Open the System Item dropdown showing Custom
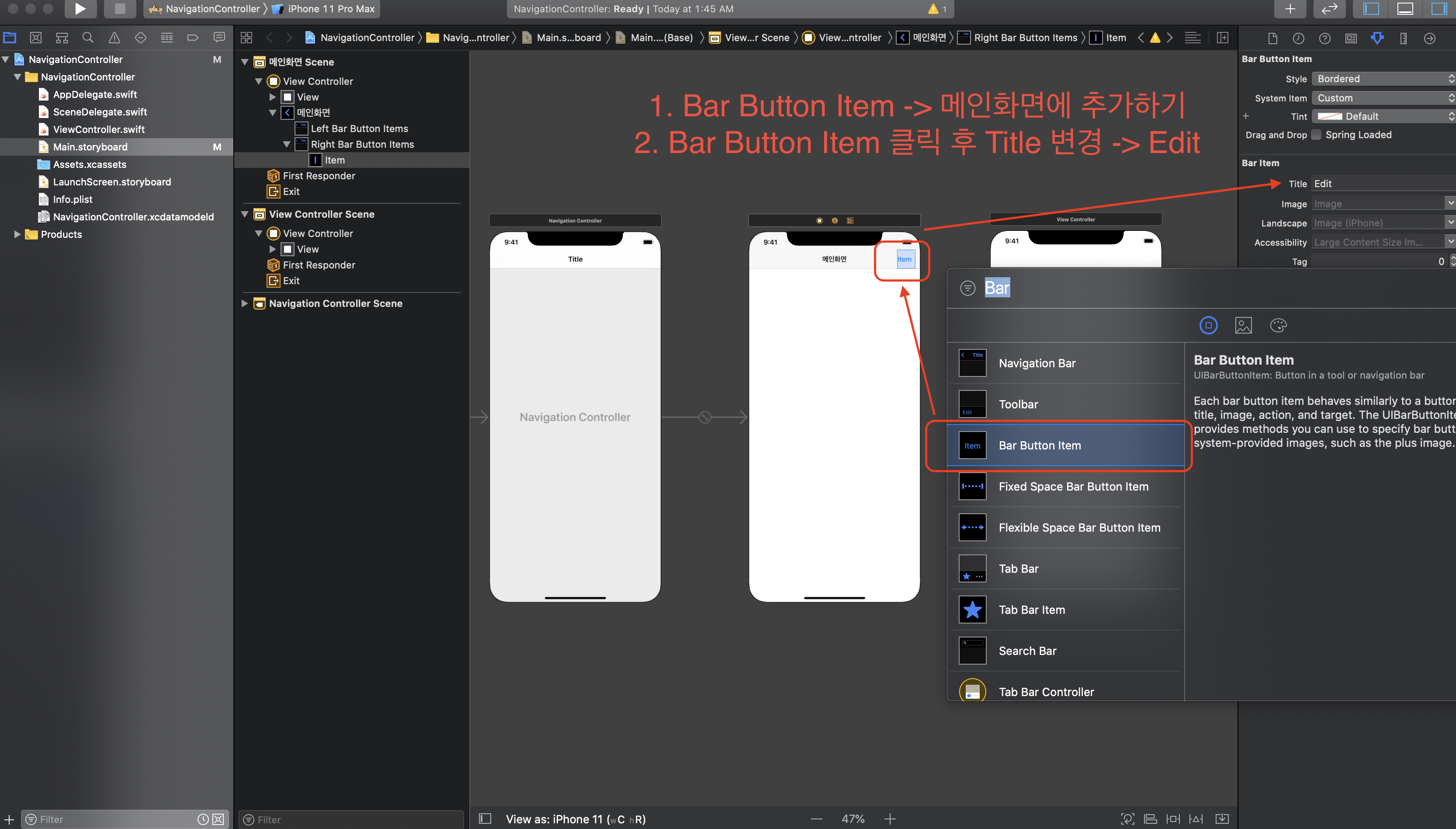This screenshot has height=829, width=1456. click(x=1383, y=98)
